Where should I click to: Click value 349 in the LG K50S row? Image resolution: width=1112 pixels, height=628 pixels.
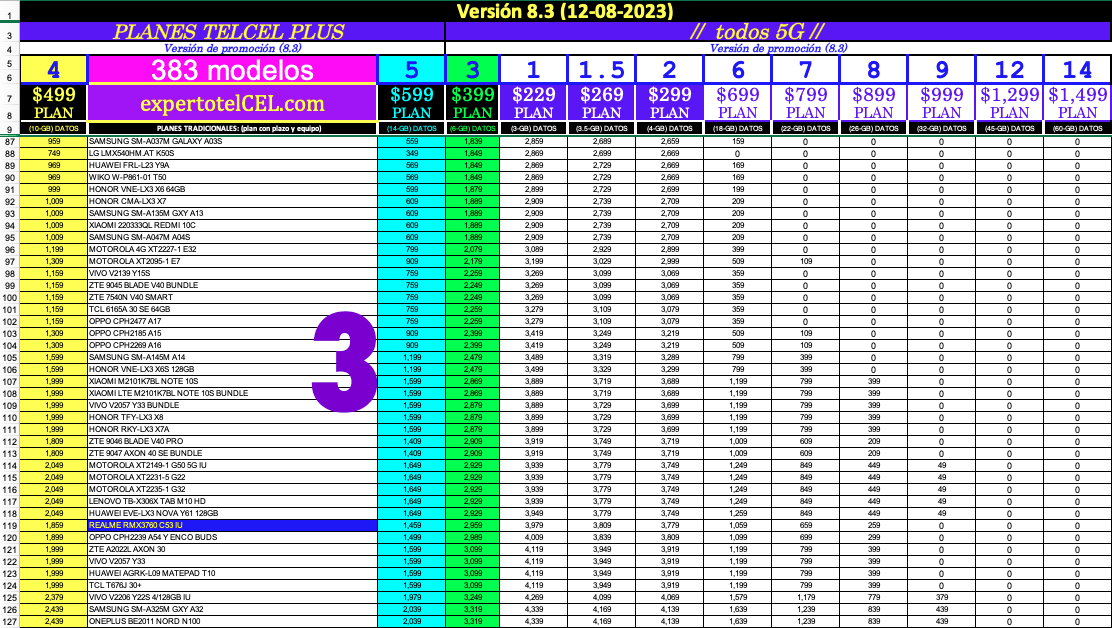[x=412, y=154]
